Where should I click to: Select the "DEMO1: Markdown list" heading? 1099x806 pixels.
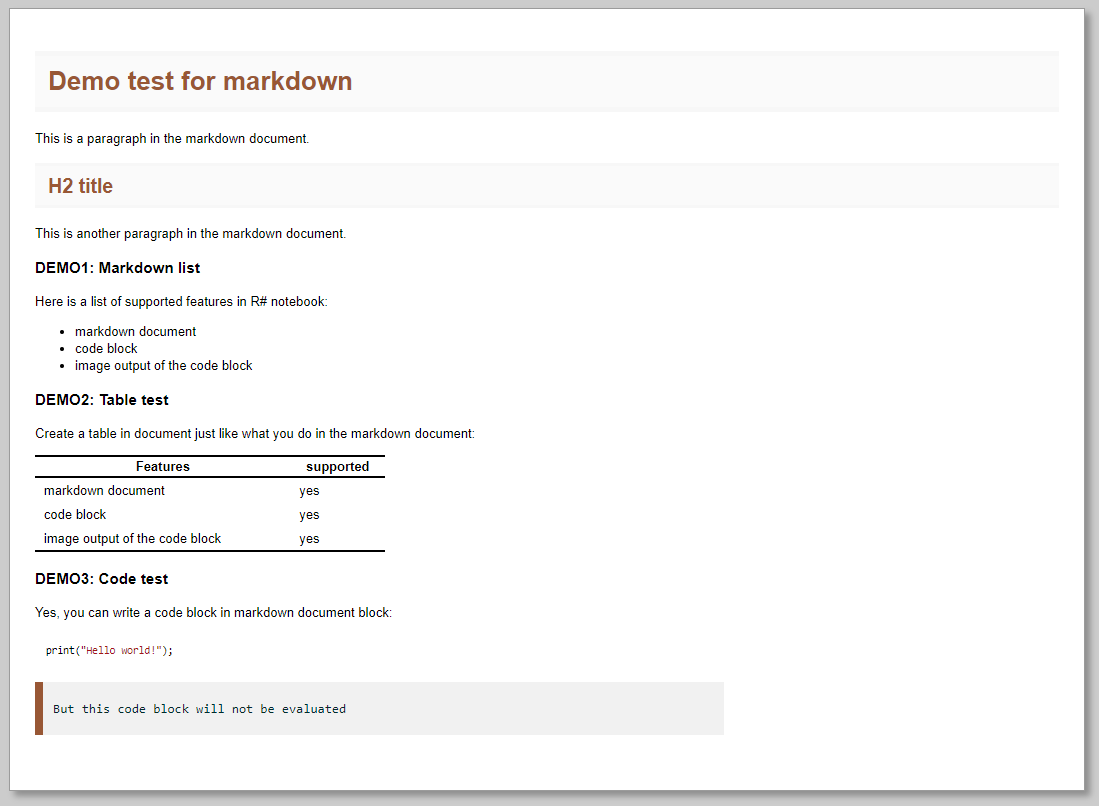click(x=117, y=268)
